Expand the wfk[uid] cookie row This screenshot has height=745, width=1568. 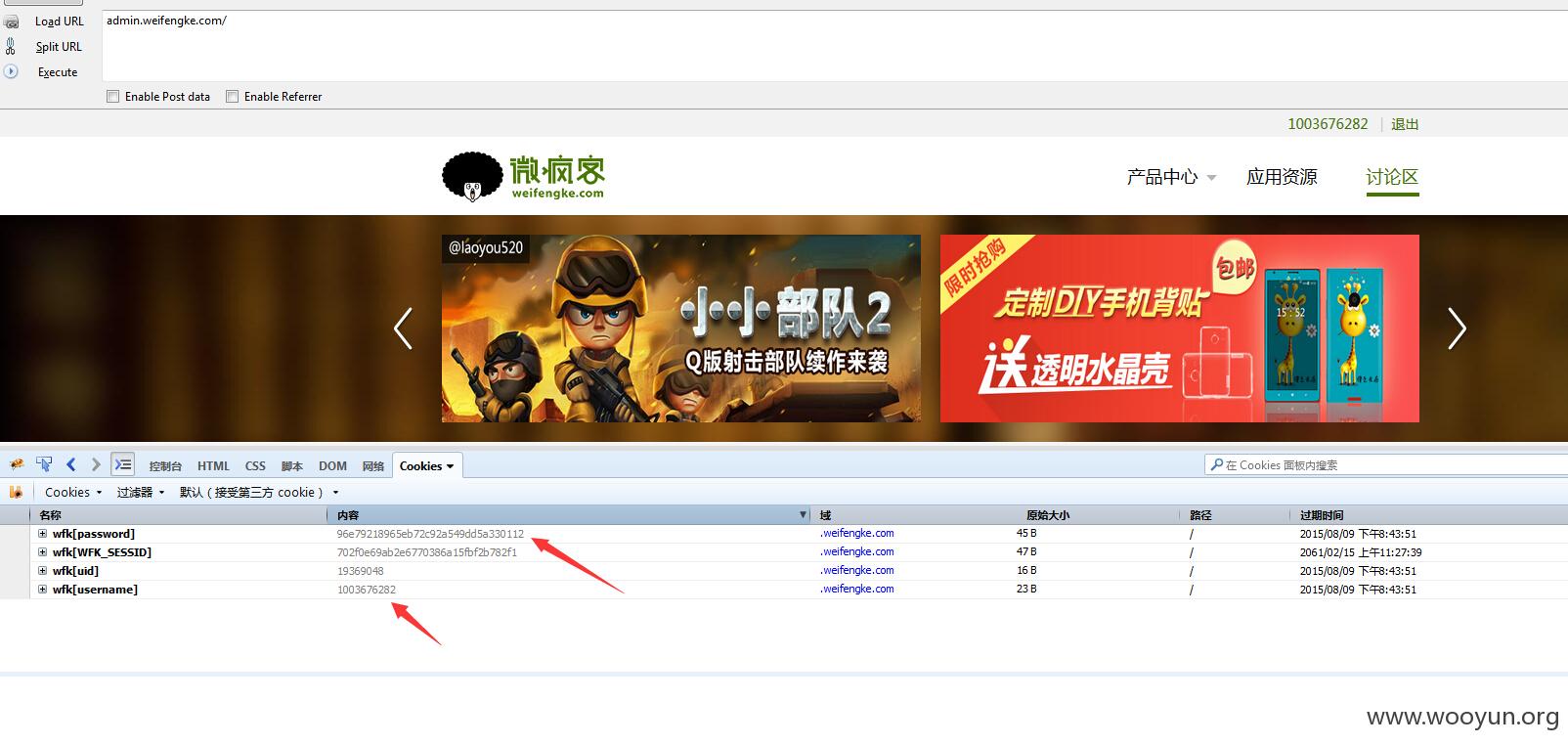point(43,571)
